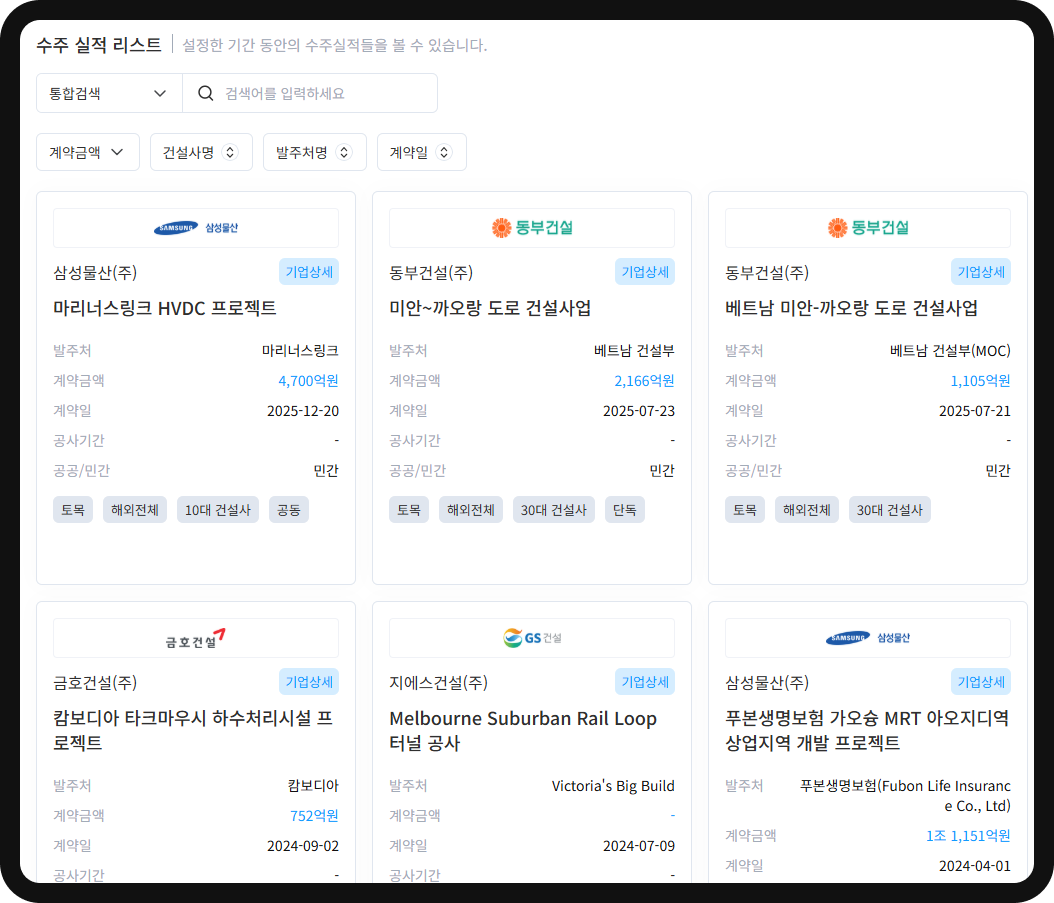The width and height of the screenshot is (1054, 903).
Task: Open the 미안~까오랑 도로 건설사업 title
Action: (x=490, y=308)
